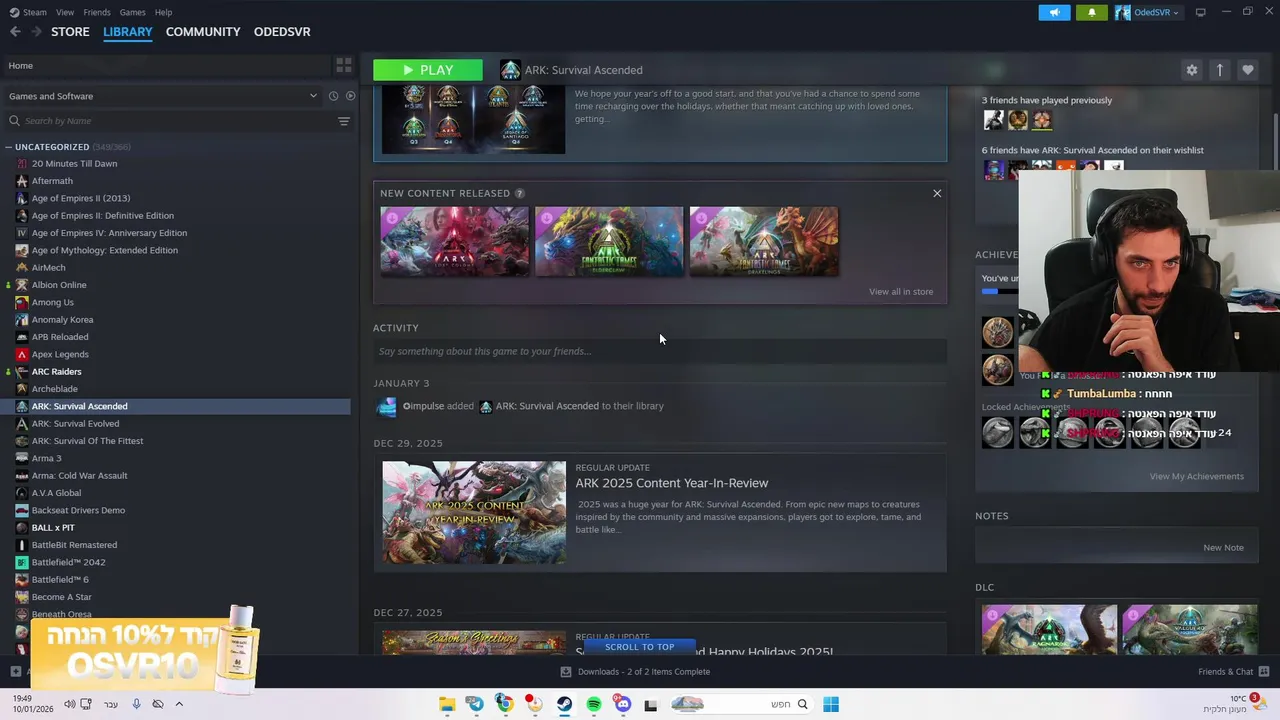Click SCROLL TO TOP button
The width and height of the screenshot is (1280, 720).
[x=639, y=647]
